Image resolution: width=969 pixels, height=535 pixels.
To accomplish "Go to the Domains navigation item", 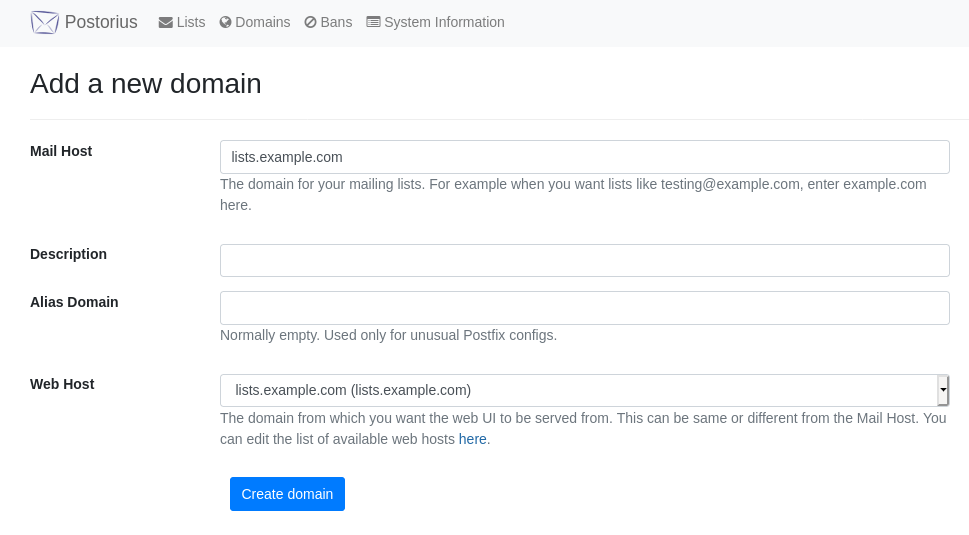I will tap(255, 22).
